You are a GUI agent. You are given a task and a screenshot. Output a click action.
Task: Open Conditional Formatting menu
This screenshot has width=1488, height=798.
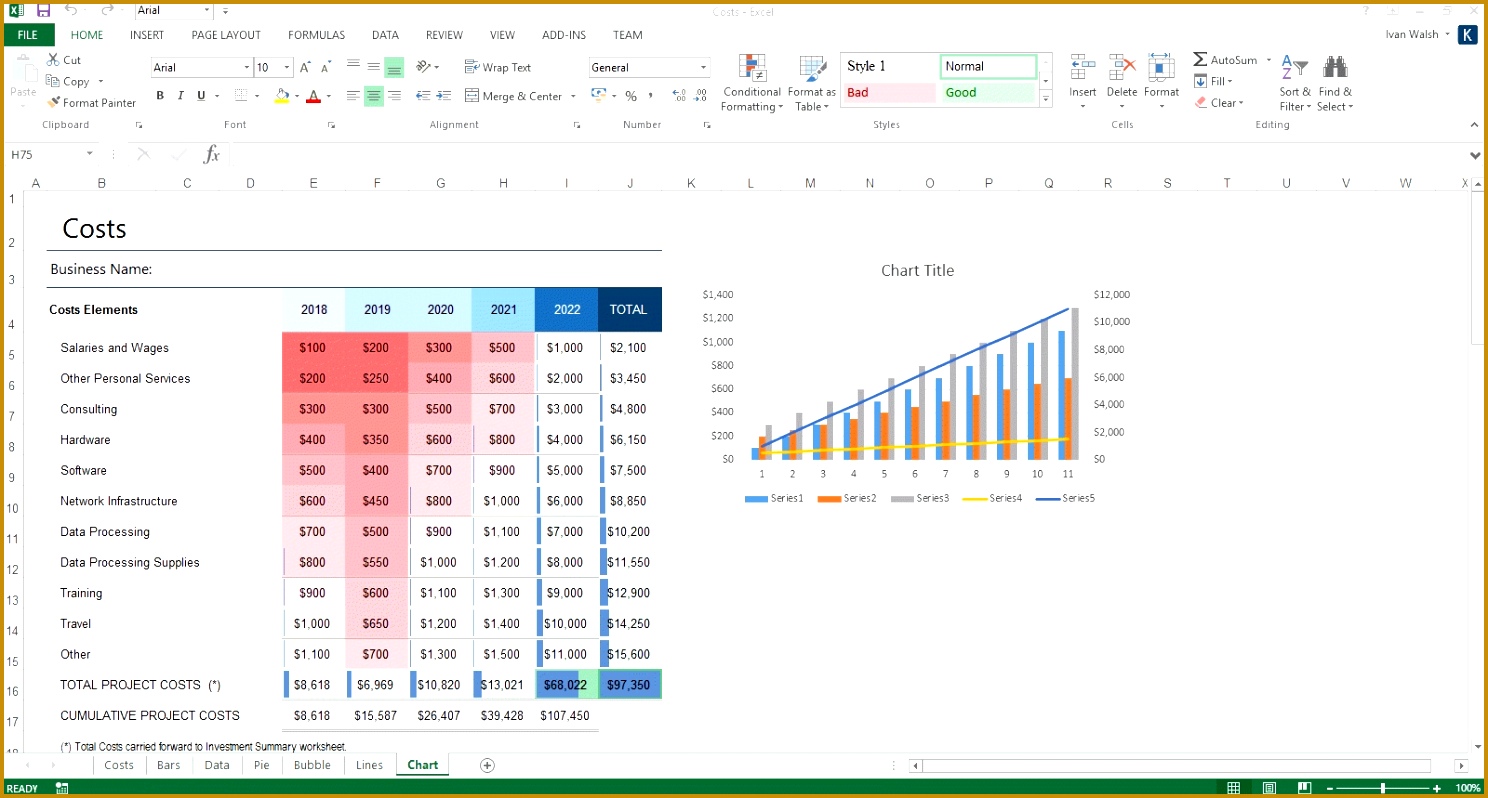(752, 83)
